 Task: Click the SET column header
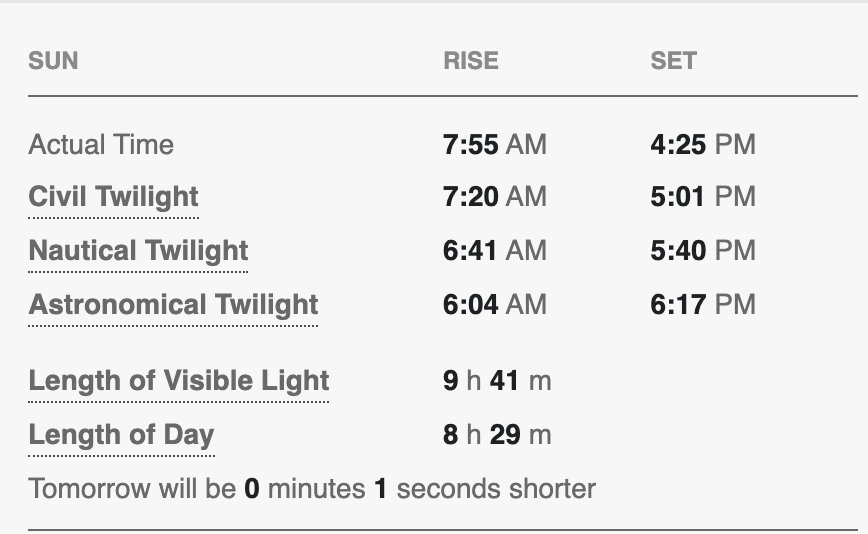[673, 61]
